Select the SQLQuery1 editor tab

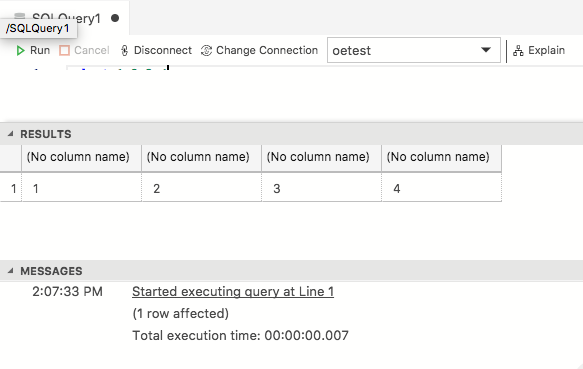(65, 18)
